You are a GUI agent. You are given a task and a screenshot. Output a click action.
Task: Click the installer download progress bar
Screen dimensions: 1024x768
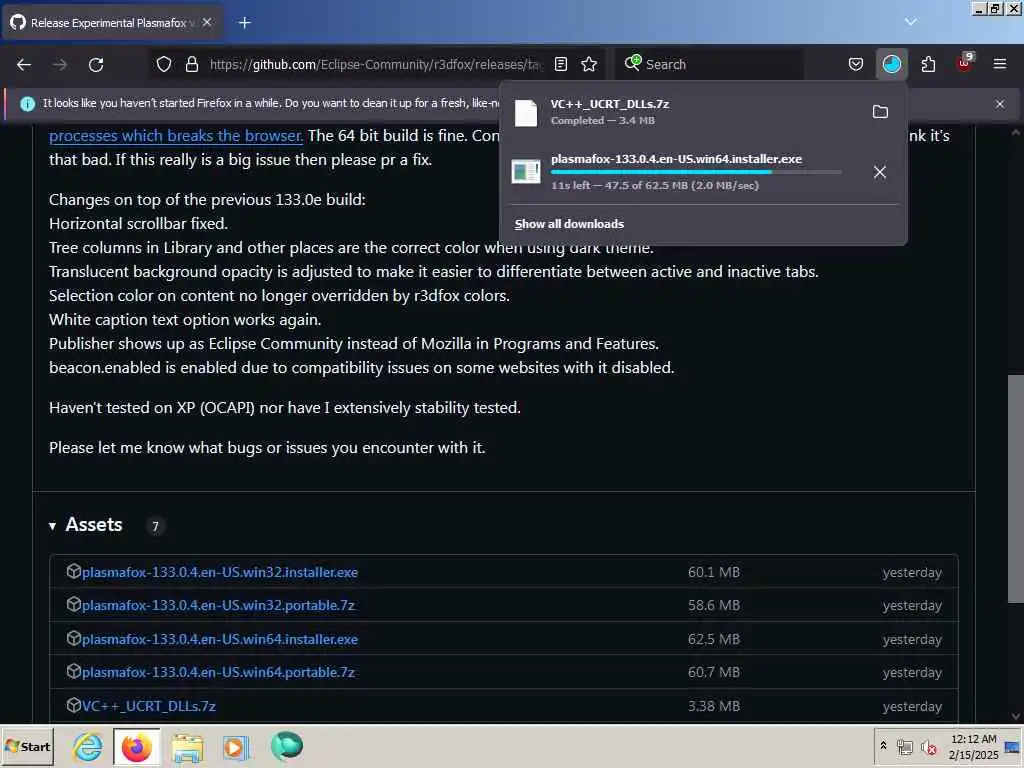(x=696, y=172)
